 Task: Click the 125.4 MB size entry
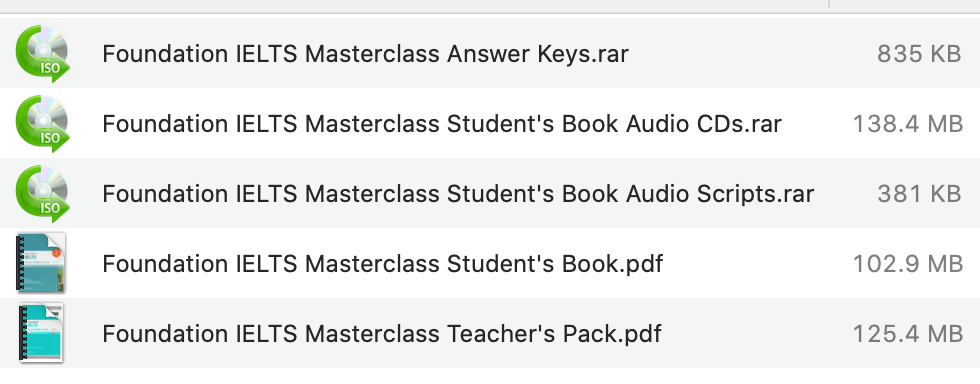point(908,335)
